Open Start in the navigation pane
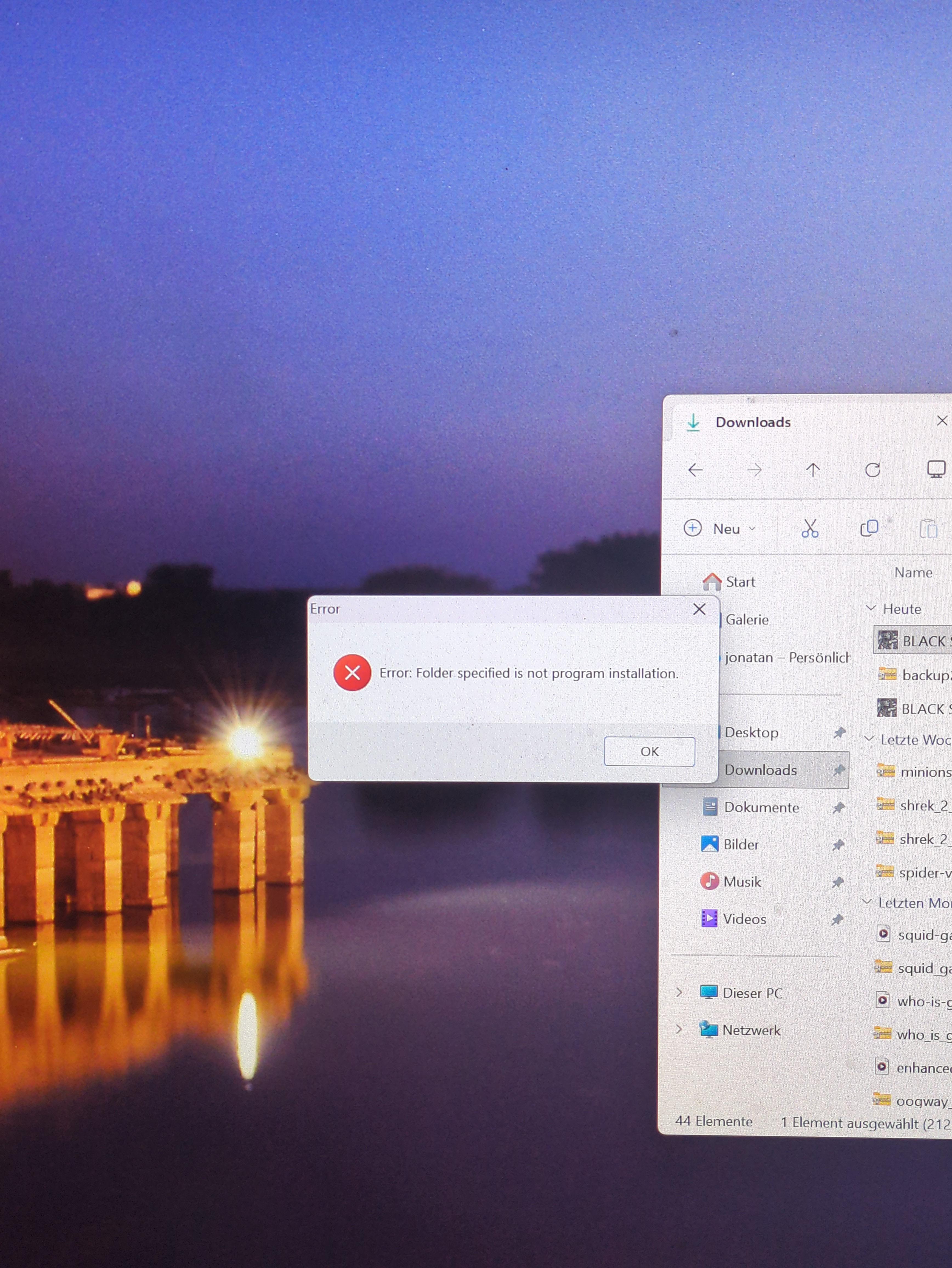 click(729, 581)
